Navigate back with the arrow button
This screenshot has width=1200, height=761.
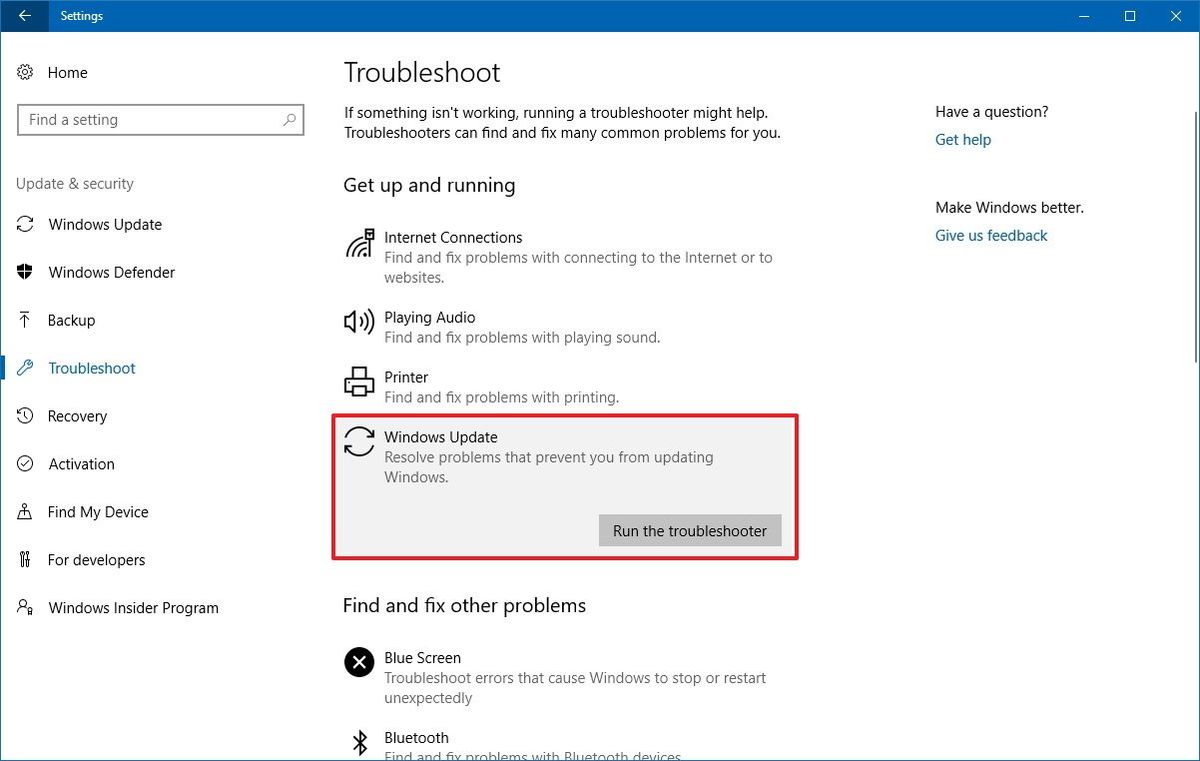(x=24, y=16)
